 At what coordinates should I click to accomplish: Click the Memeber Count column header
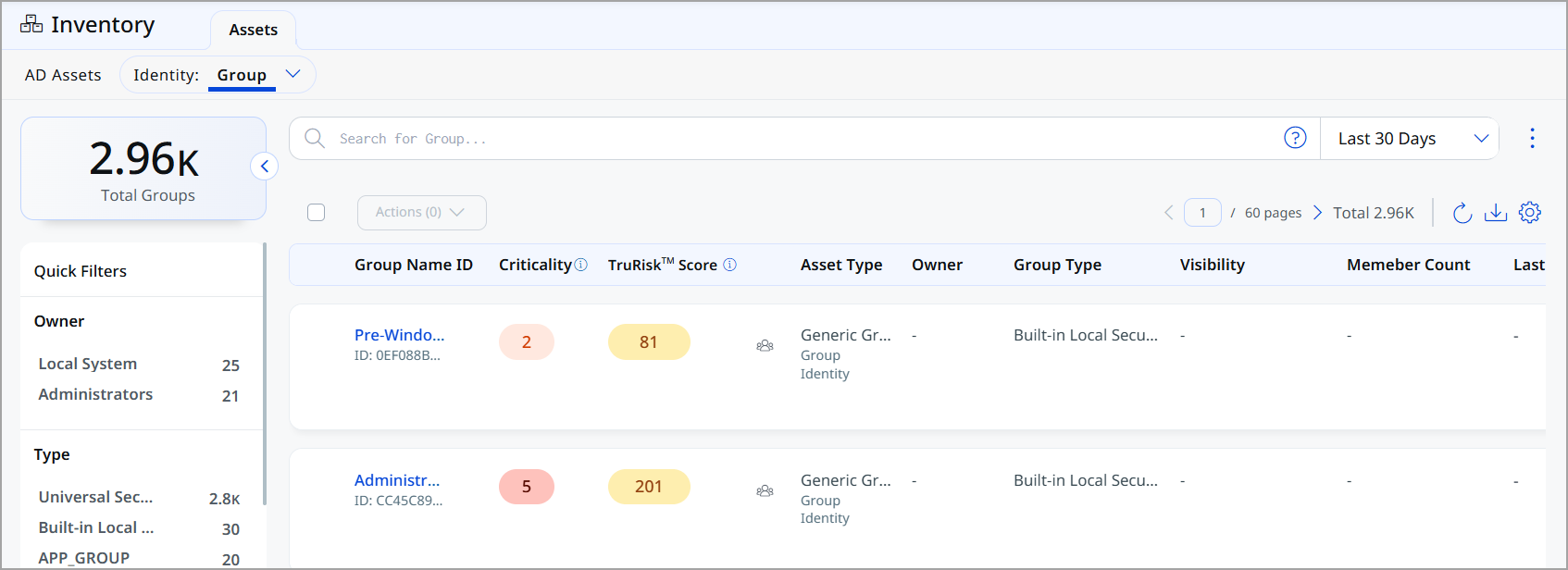click(1408, 265)
